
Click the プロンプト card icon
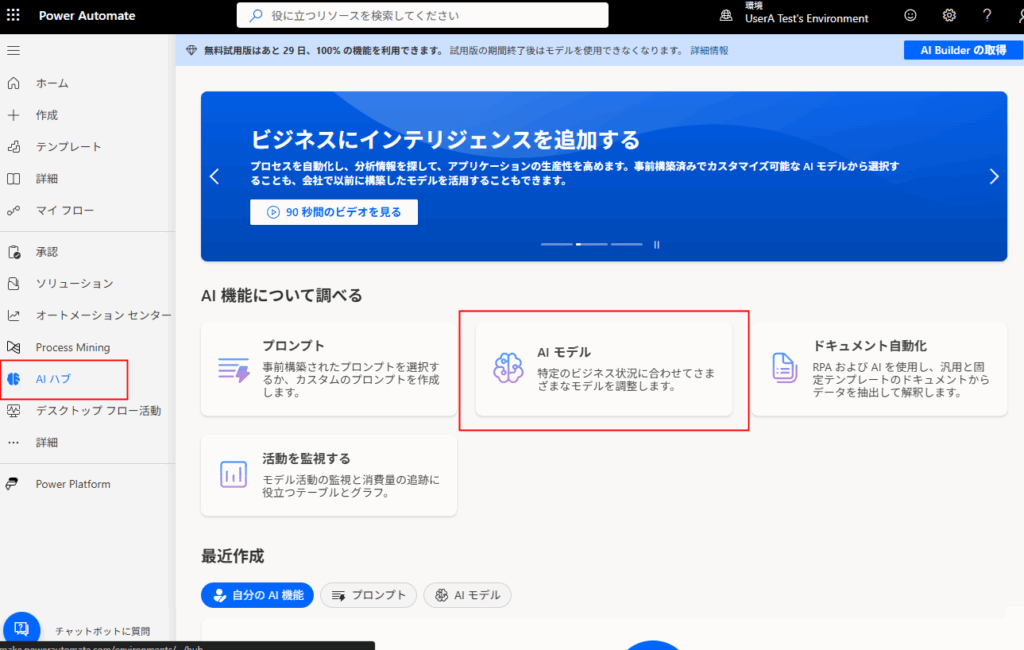234,370
